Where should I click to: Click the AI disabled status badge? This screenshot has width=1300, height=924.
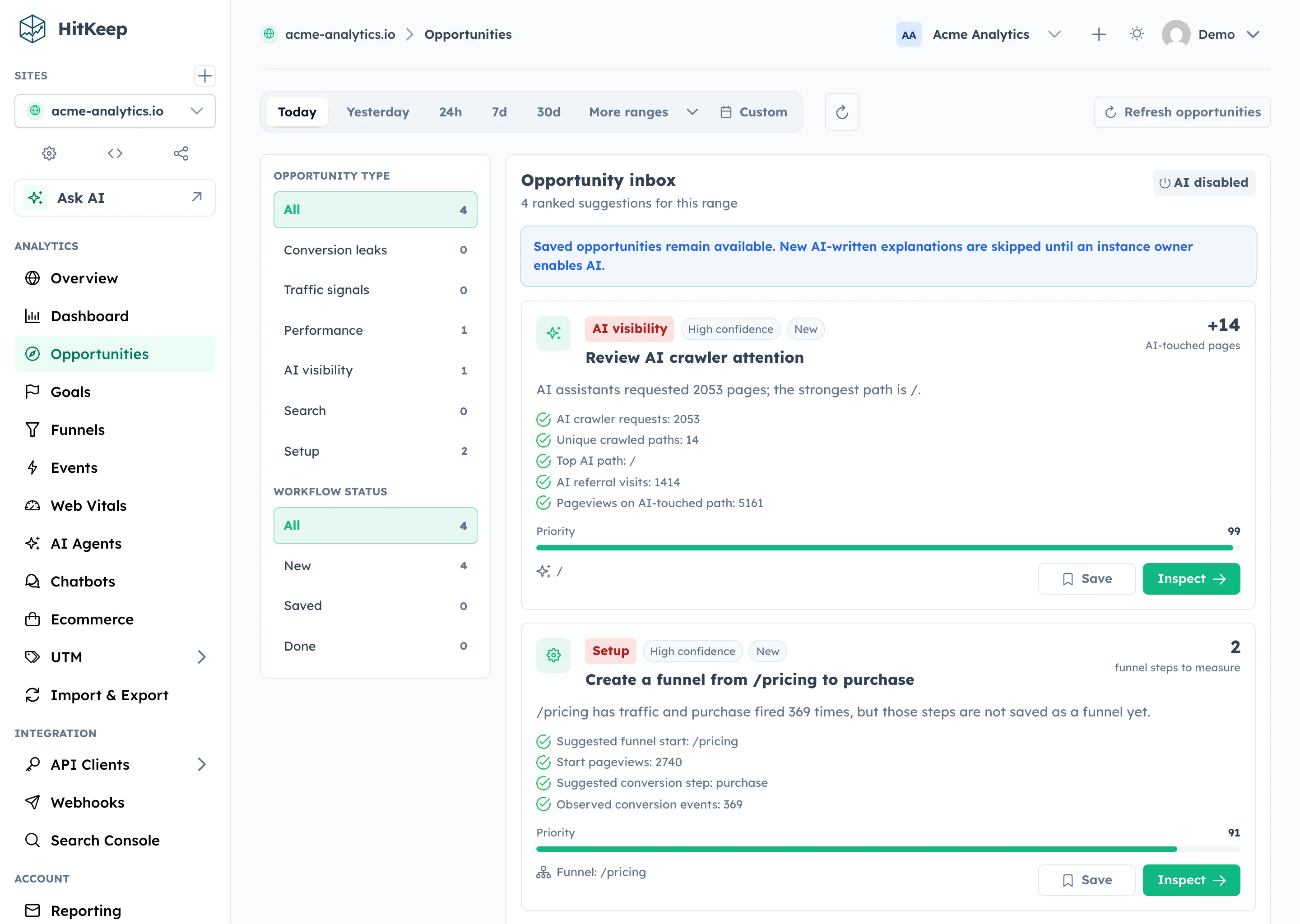pyautogui.click(x=1203, y=183)
